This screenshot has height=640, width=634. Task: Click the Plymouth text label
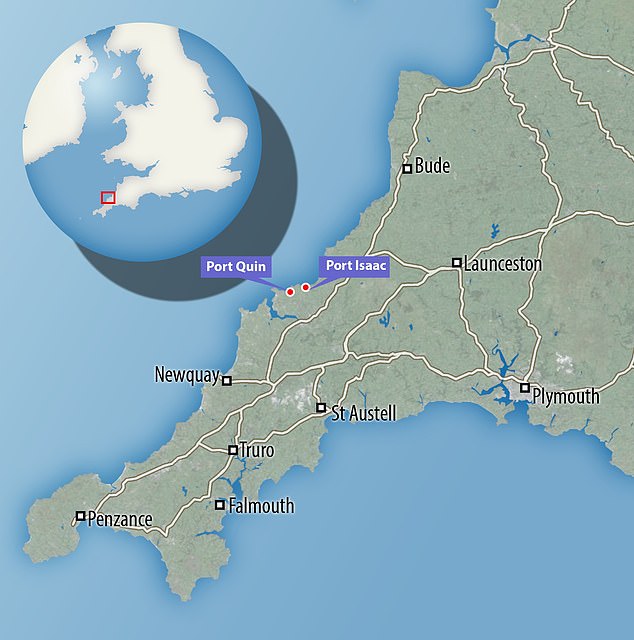coord(566,397)
